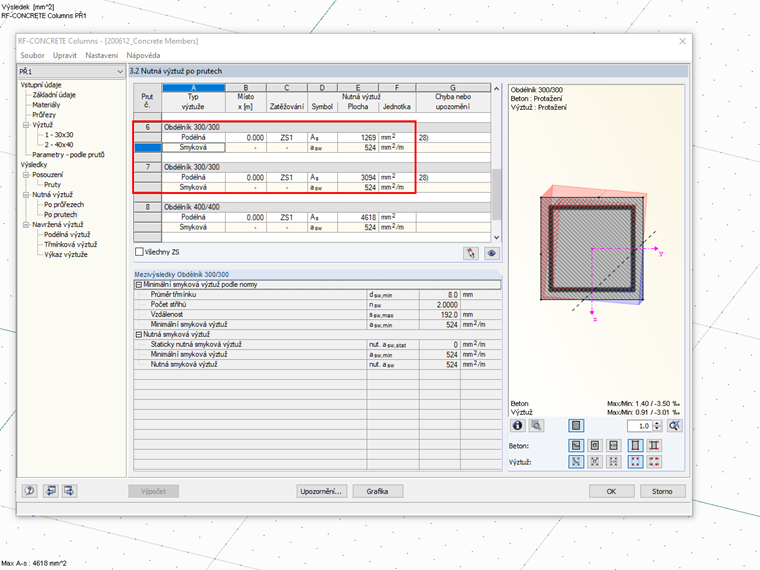The height and width of the screenshot is (570, 760).
Task: Select Parametry - podle prutů item
Action: coord(68,155)
